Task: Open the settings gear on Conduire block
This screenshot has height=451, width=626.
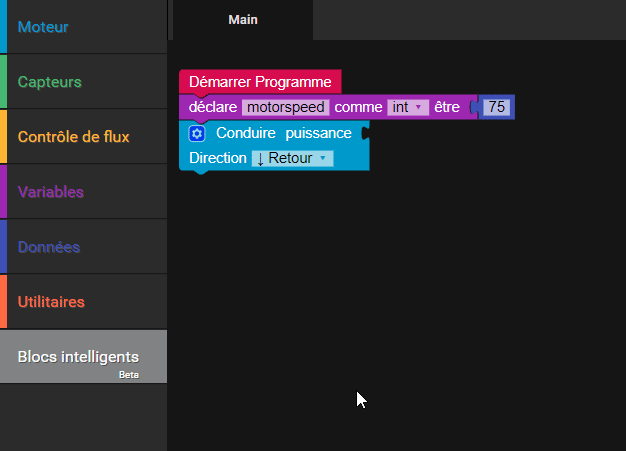Action: [x=197, y=133]
